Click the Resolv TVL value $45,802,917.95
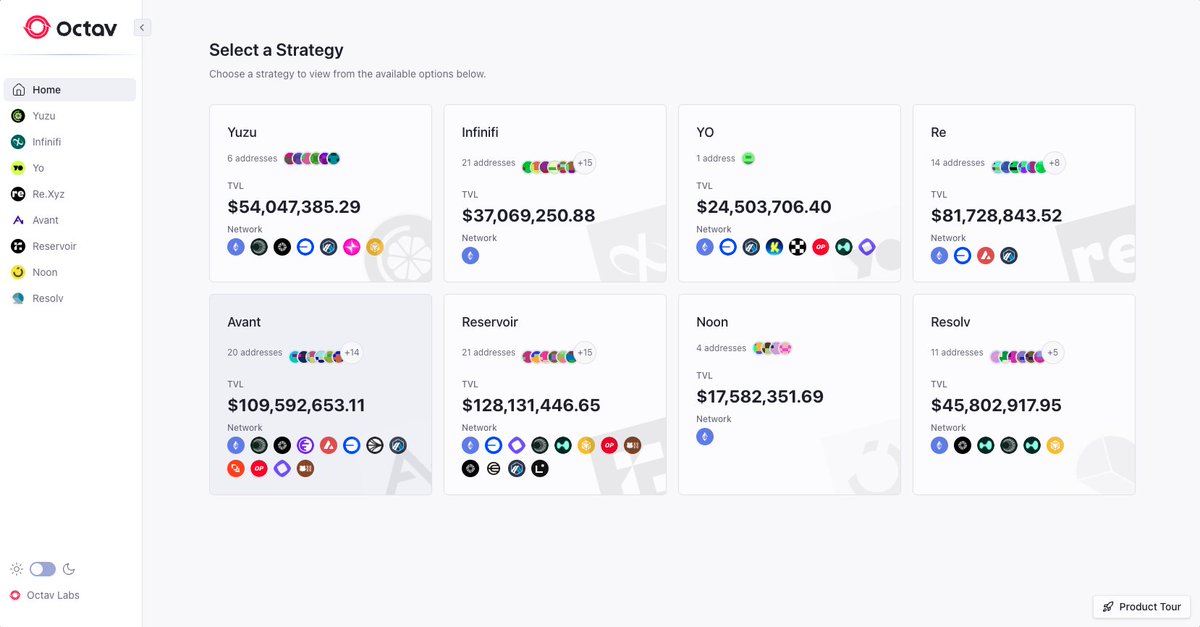Image resolution: width=1200 pixels, height=627 pixels. click(996, 405)
